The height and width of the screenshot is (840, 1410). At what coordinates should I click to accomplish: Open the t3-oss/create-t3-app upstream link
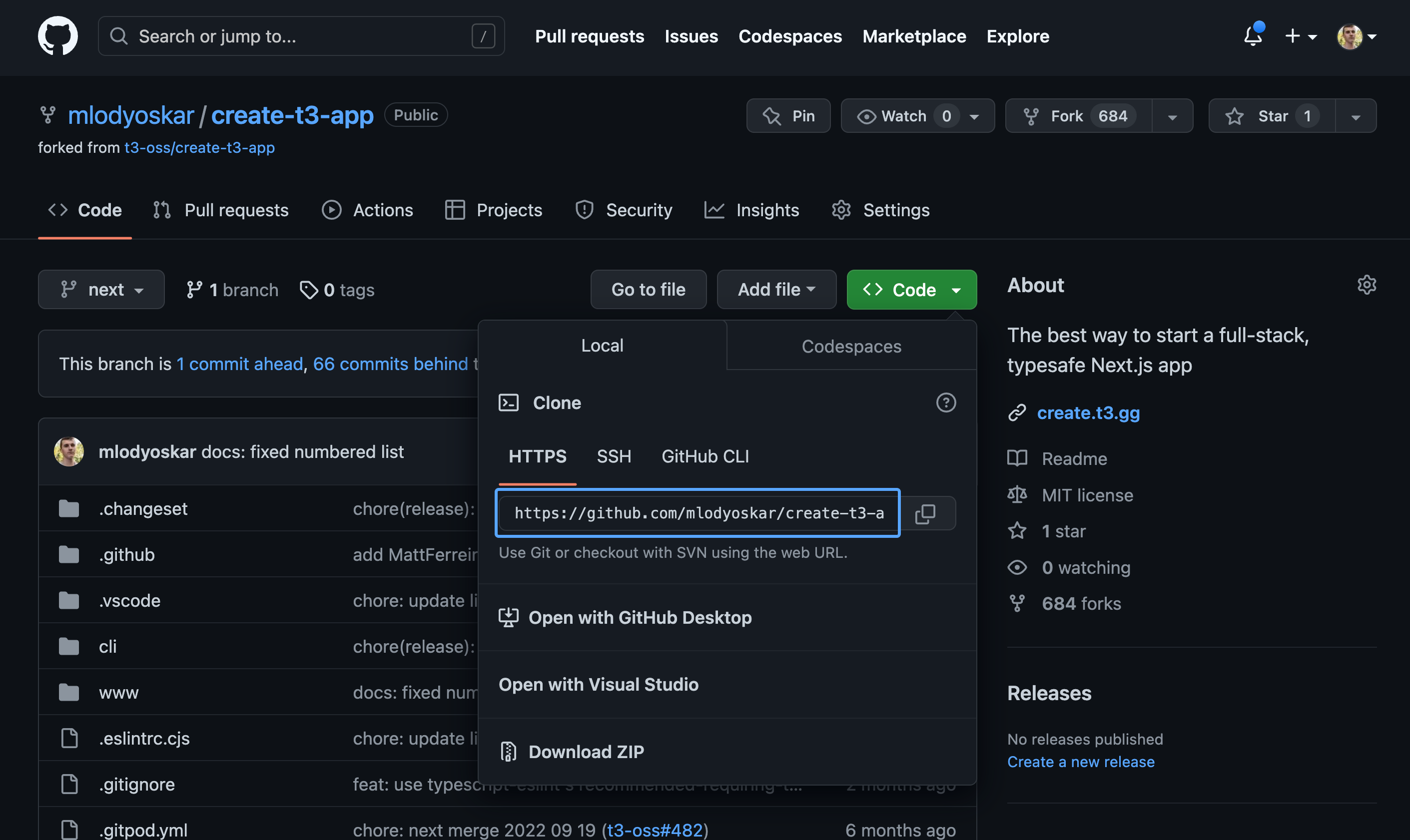click(x=199, y=147)
